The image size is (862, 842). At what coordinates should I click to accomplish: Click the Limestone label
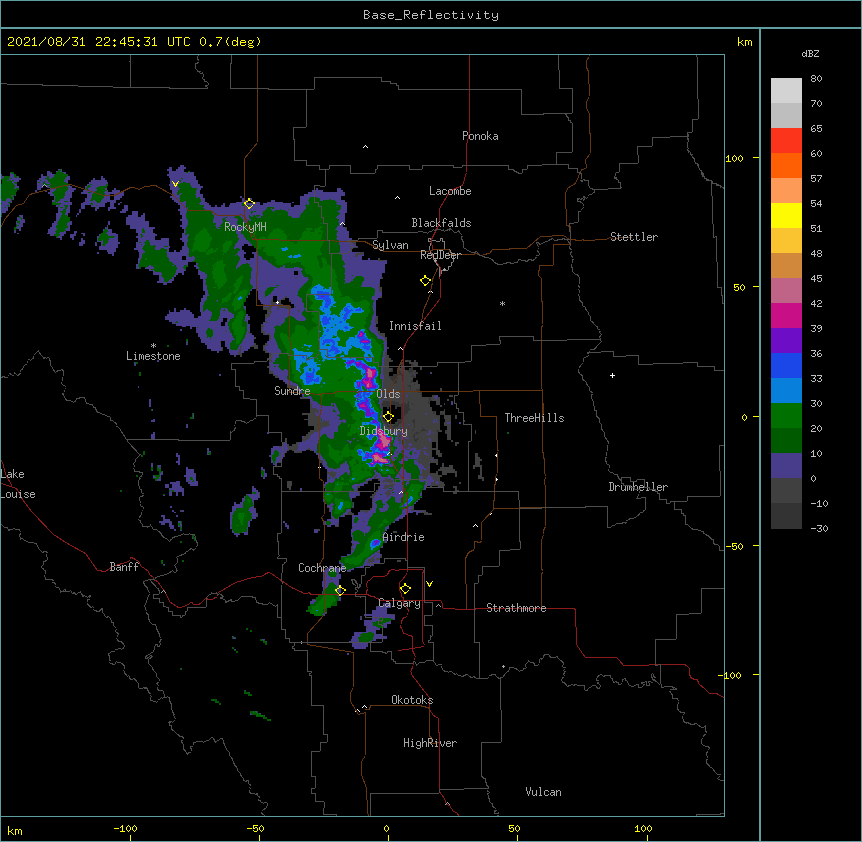(x=153, y=356)
